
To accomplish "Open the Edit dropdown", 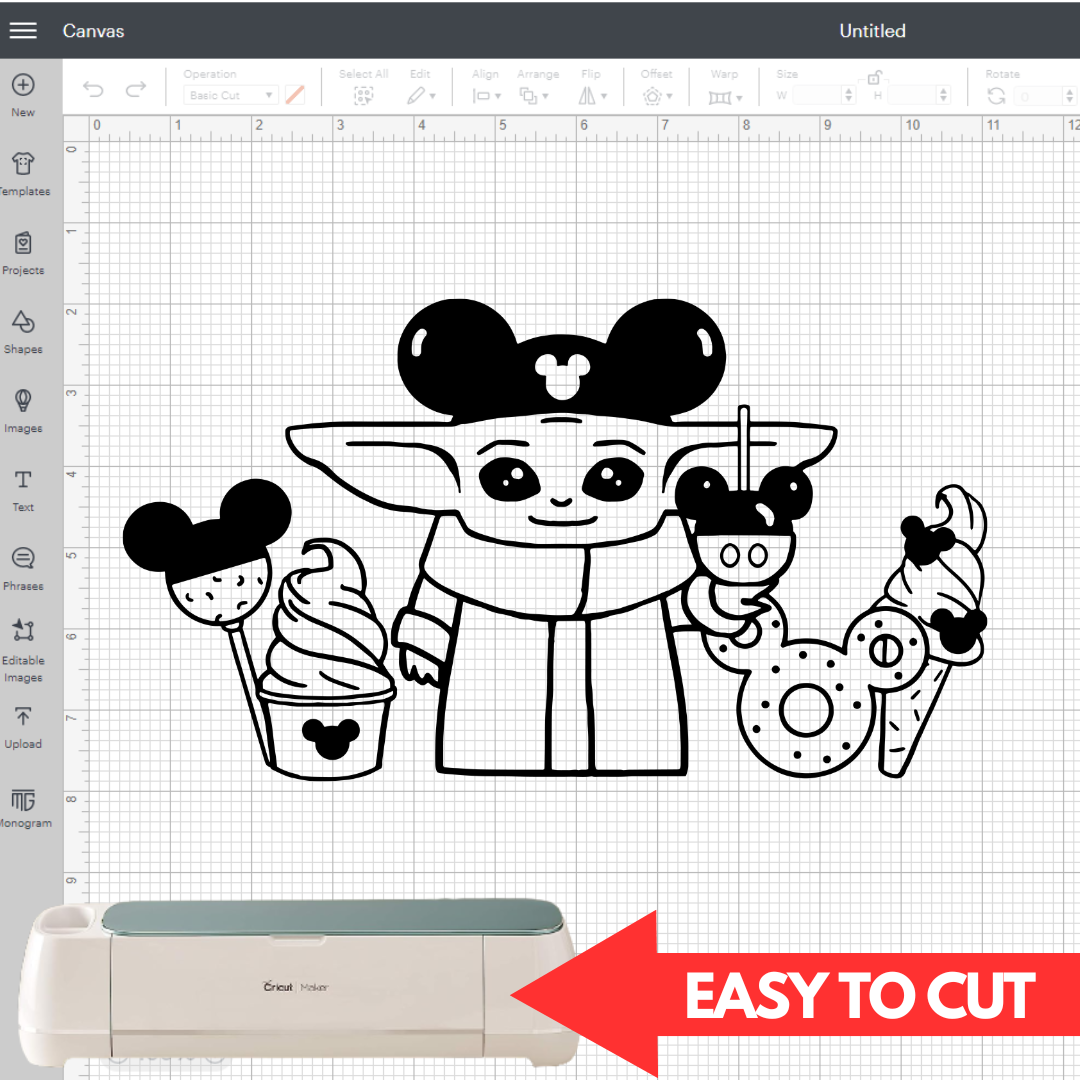I will point(421,96).
